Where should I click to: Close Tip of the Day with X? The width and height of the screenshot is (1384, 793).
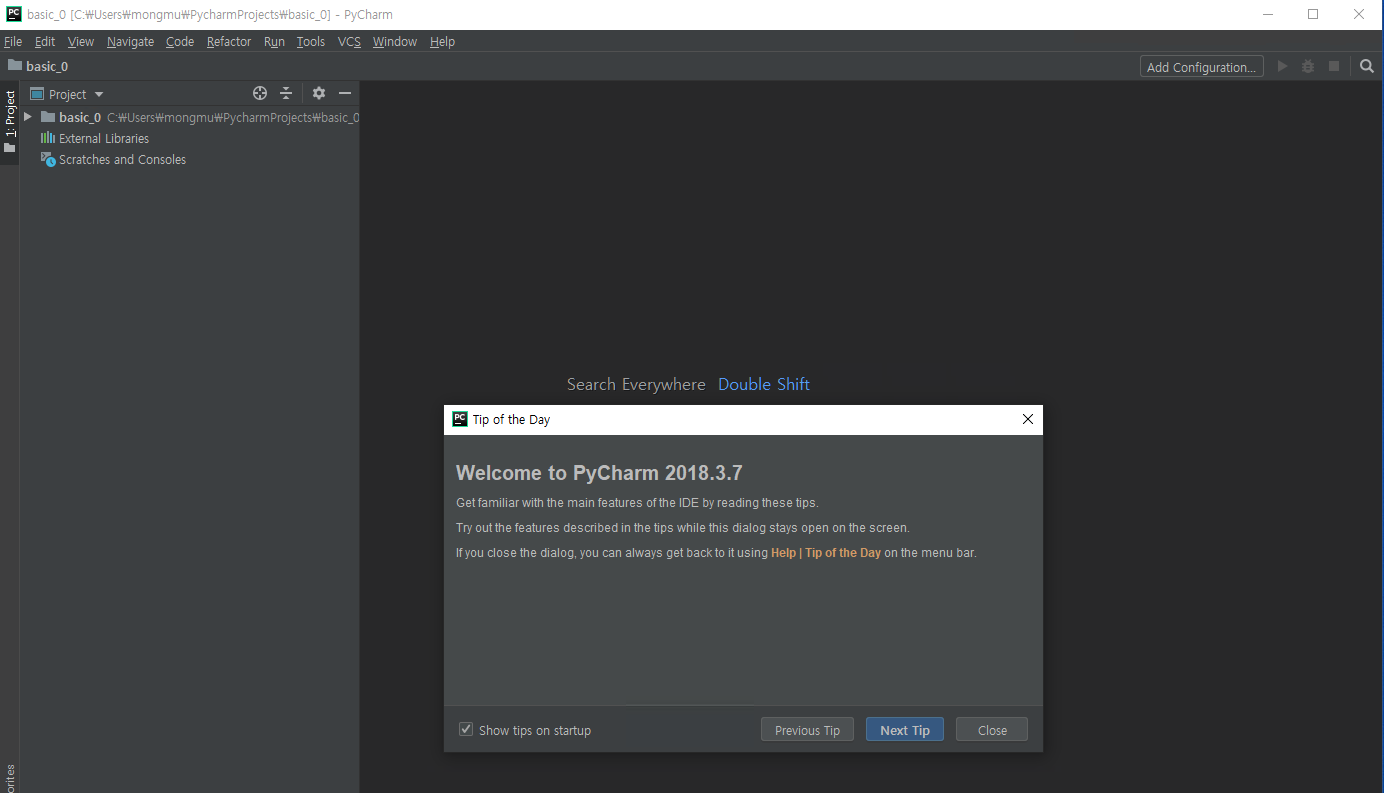point(1027,419)
